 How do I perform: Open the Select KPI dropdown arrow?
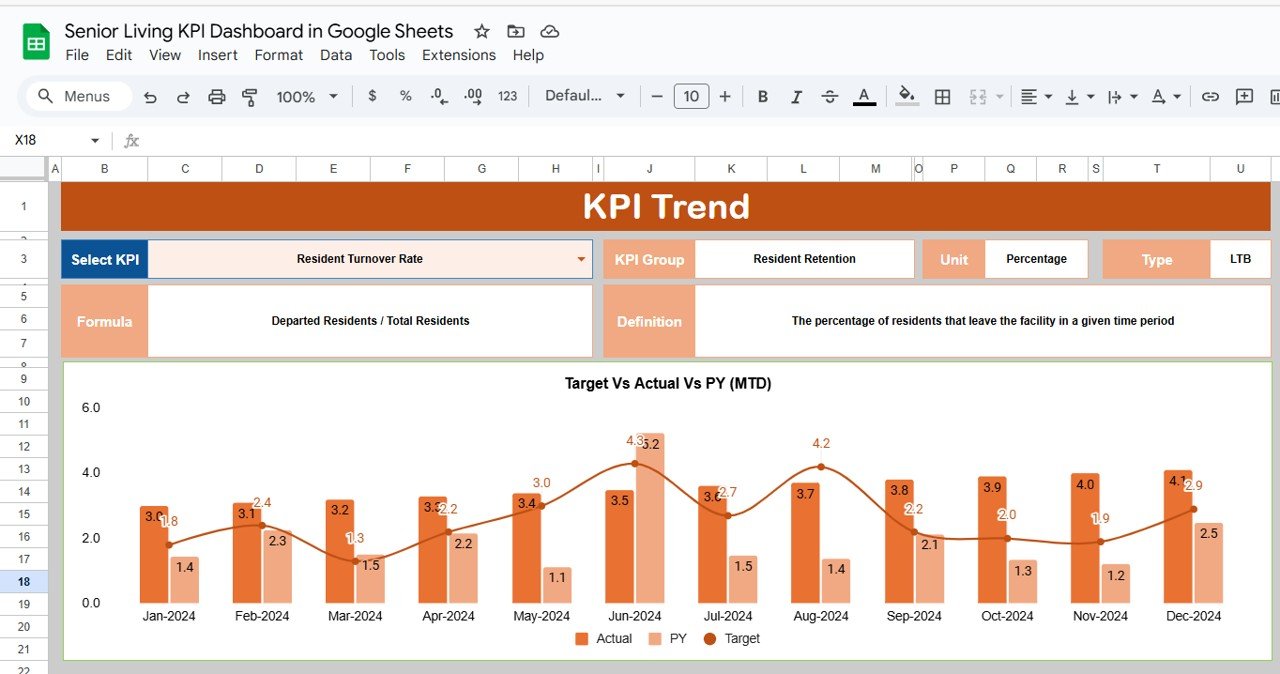[581, 259]
